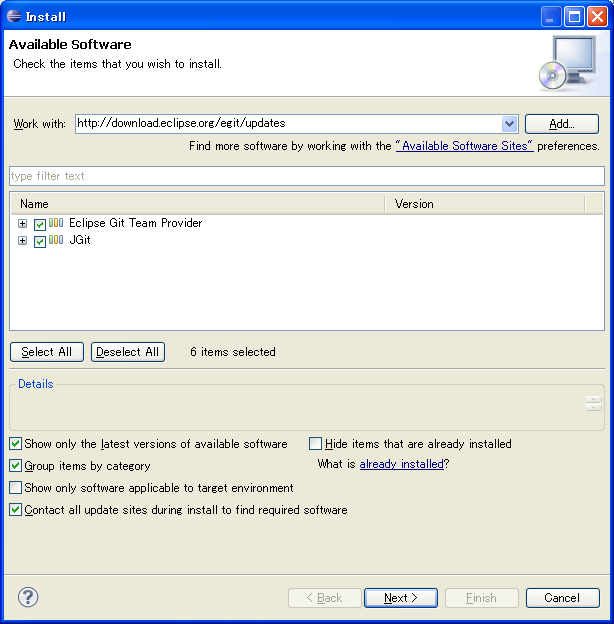Enable Hide items that are already installed
614x624 pixels.
click(316, 443)
